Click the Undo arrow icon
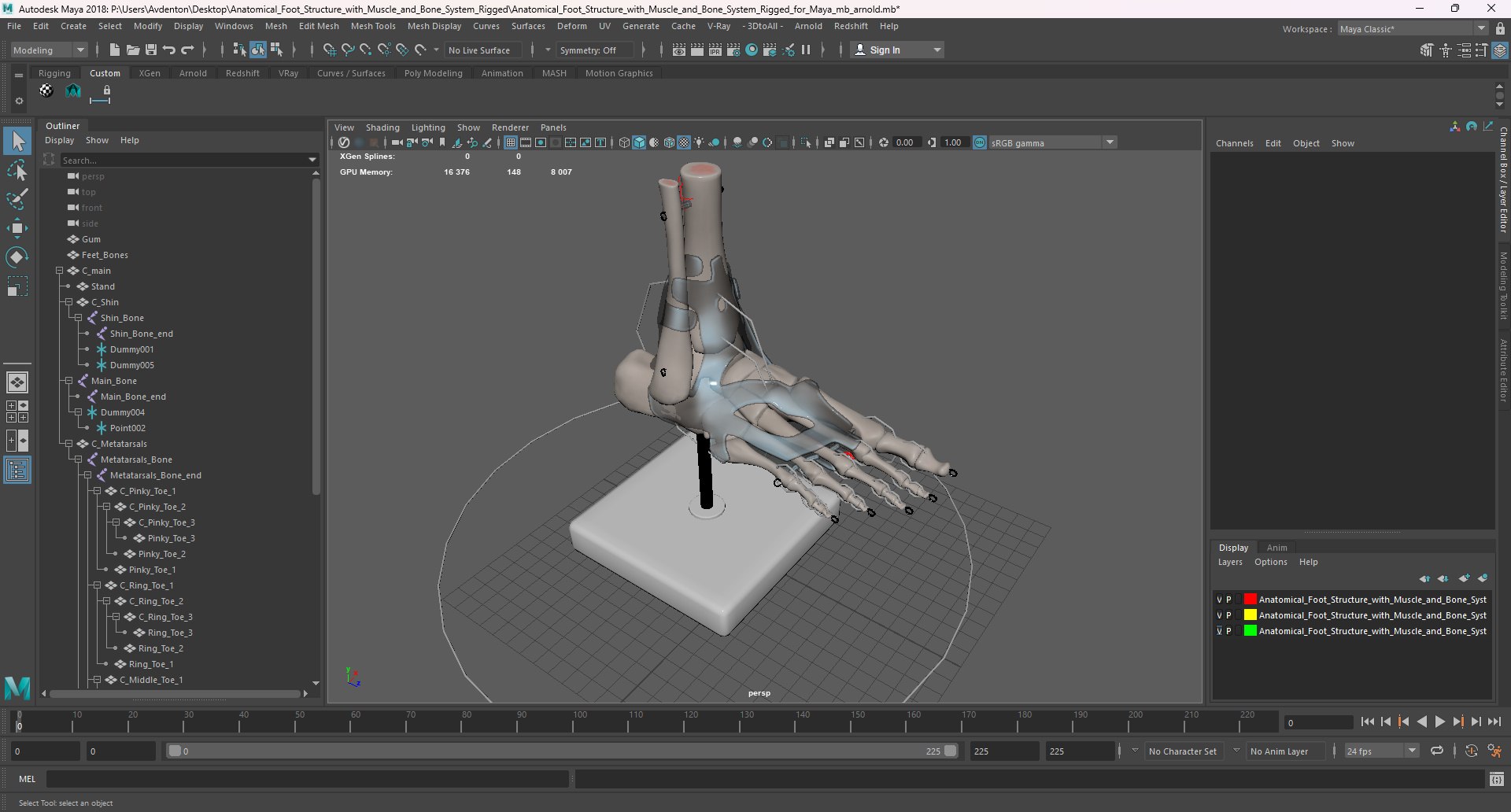This screenshot has height=812, width=1511. [169, 50]
